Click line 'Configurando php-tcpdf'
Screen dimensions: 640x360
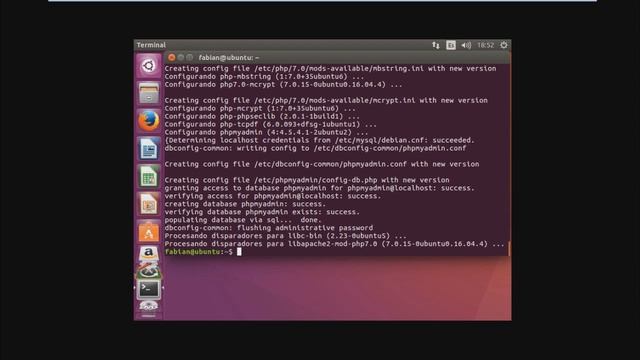tap(271, 124)
